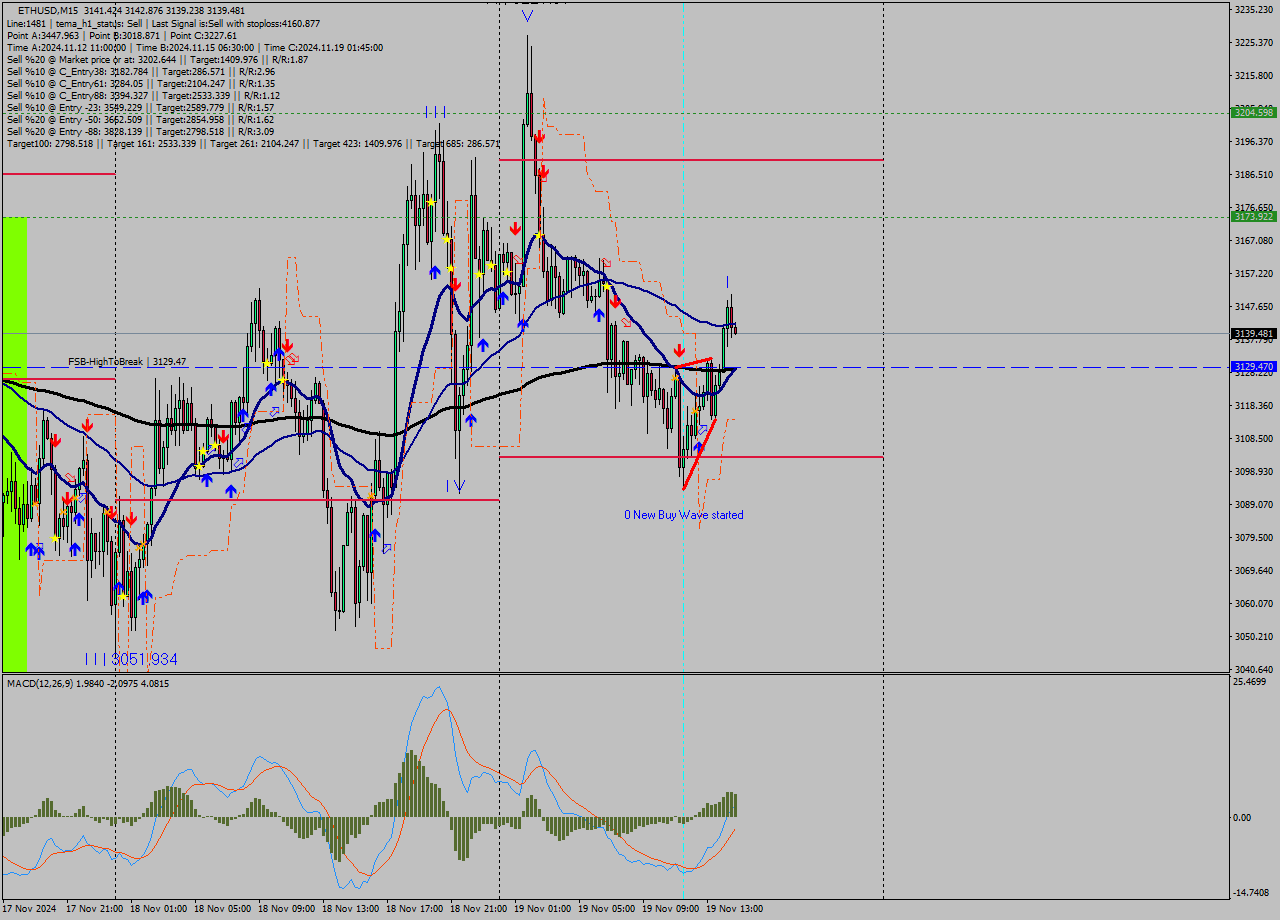Click the 3225.370 price axis value
The image size is (1280, 920).
(1254, 42)
